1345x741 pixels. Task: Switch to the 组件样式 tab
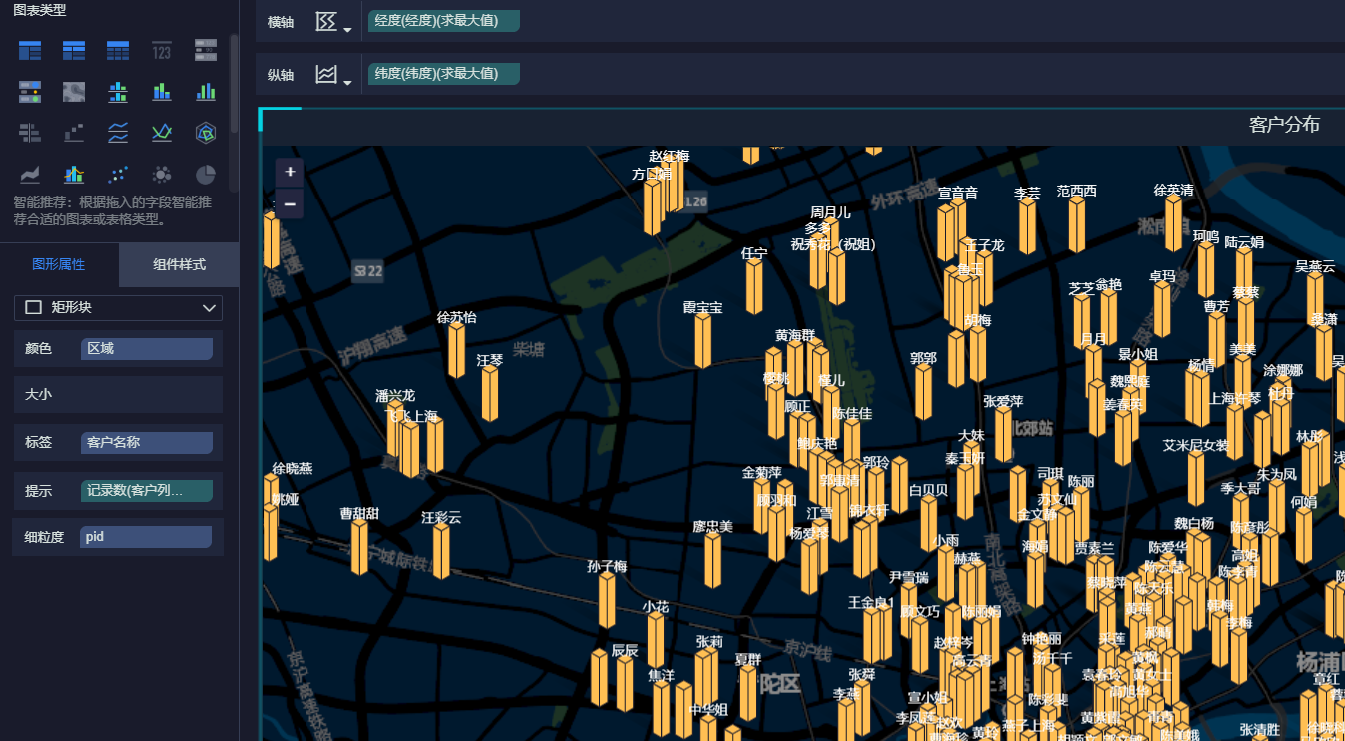(x=179, y=265)
